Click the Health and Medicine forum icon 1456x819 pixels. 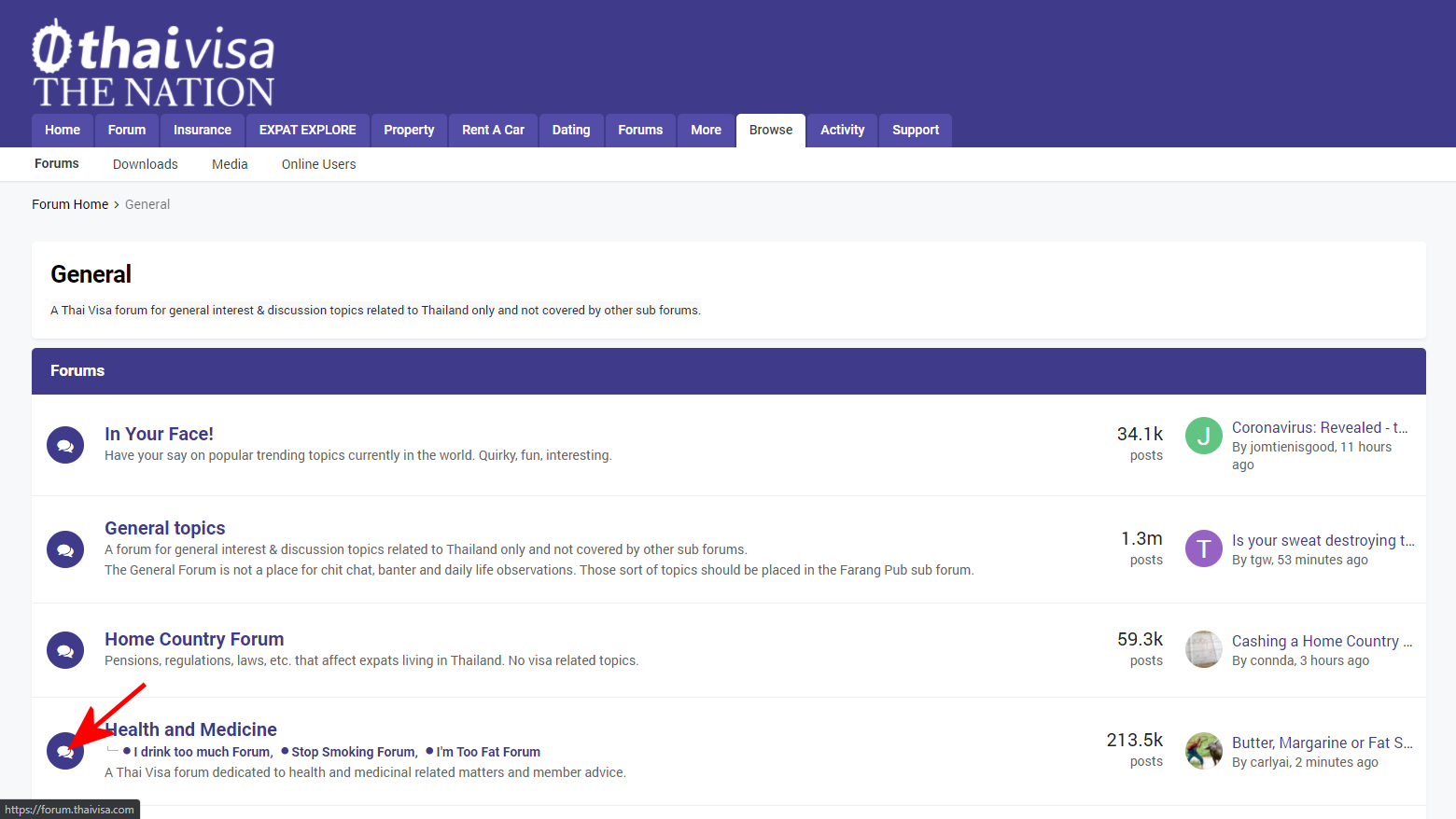(x=65, y=751)
